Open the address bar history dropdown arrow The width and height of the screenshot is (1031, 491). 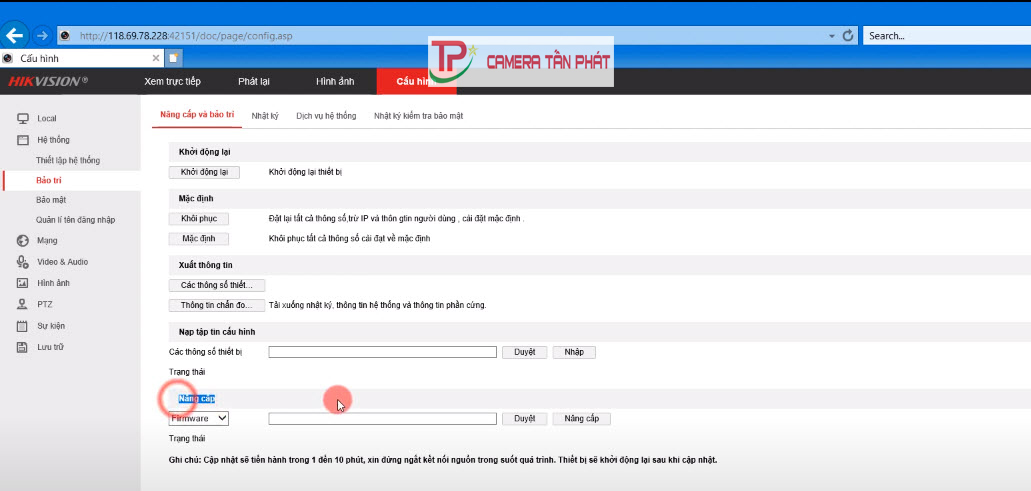click(832, 36)
